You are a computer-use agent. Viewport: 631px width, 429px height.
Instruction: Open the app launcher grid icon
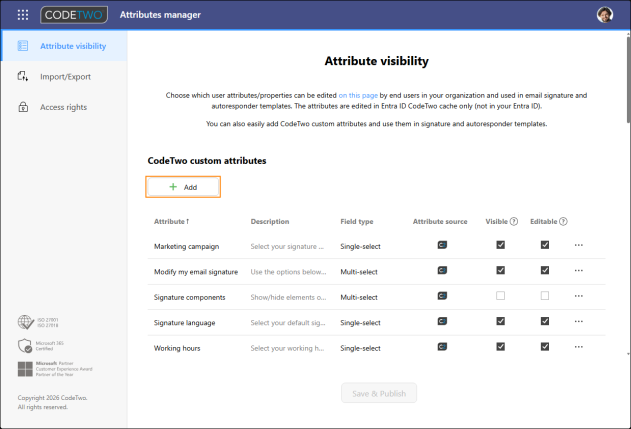23,15
